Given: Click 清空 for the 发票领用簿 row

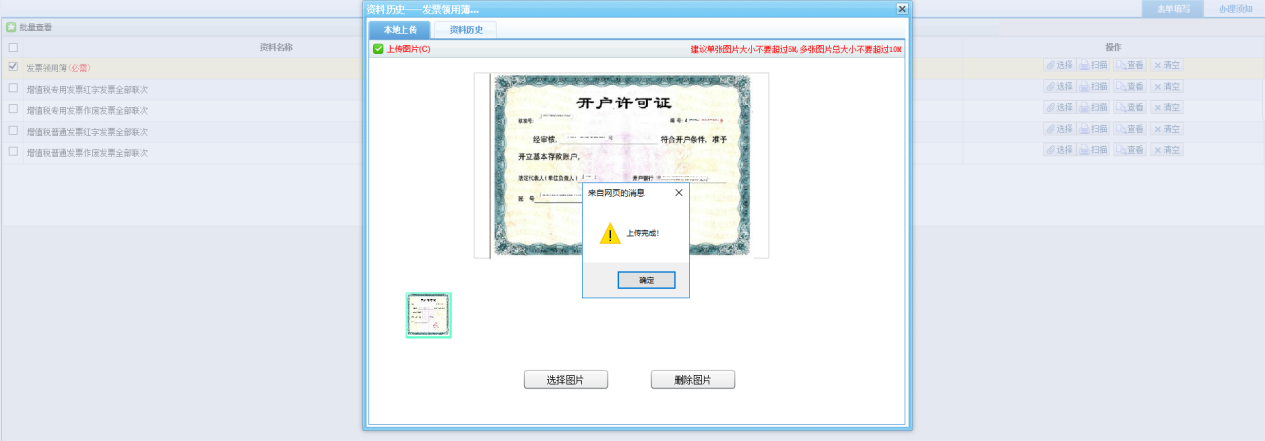Looking at the screenshot, I should [x=1166, y=65].
